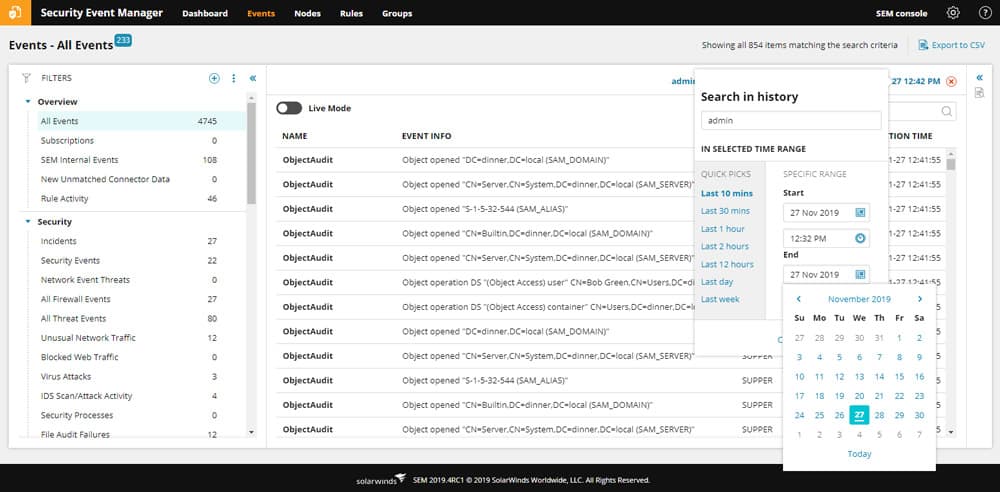Click Today in the calendar

click(859, 454)
